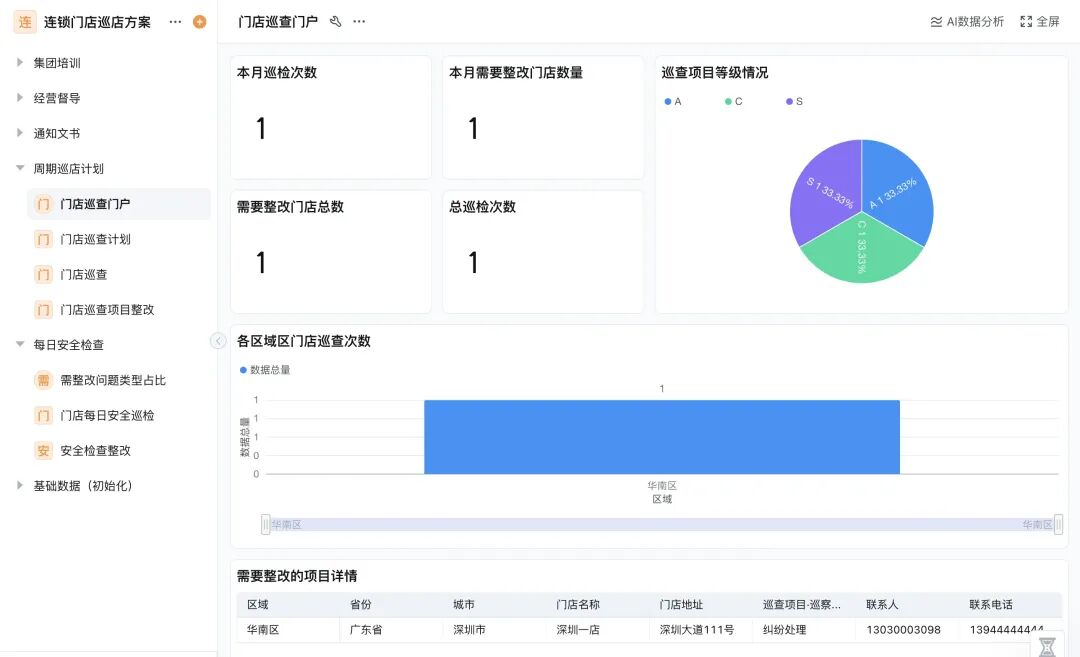Image resolution: width=1080 pixels, height=657 pixels.
Task: Click the hourglass icon at bottom right
Action: coord(1046,647)
